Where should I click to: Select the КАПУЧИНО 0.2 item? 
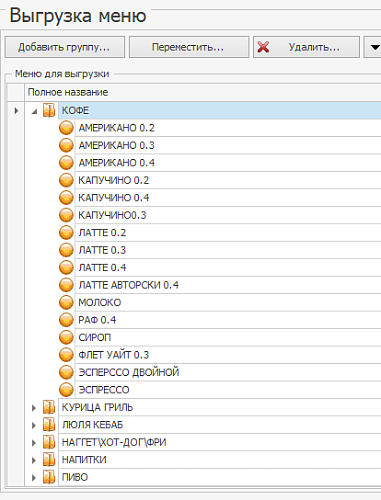click(228, 180)
